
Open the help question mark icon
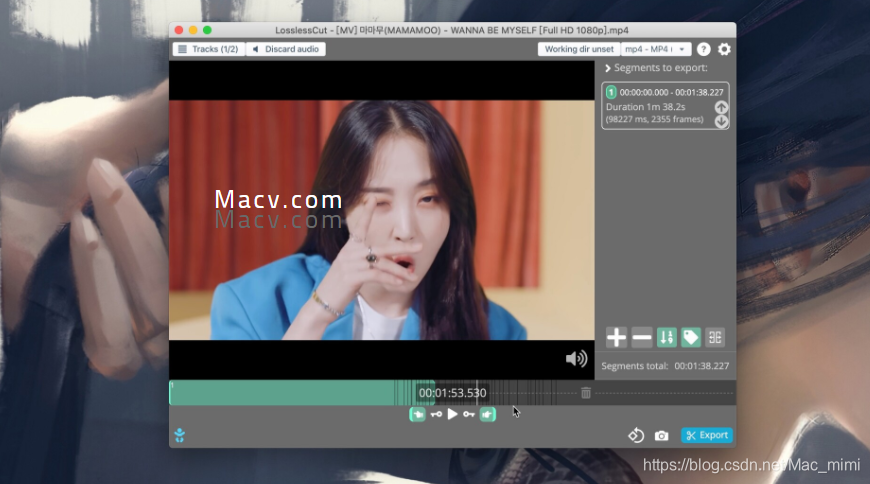[x=704, y=49]
